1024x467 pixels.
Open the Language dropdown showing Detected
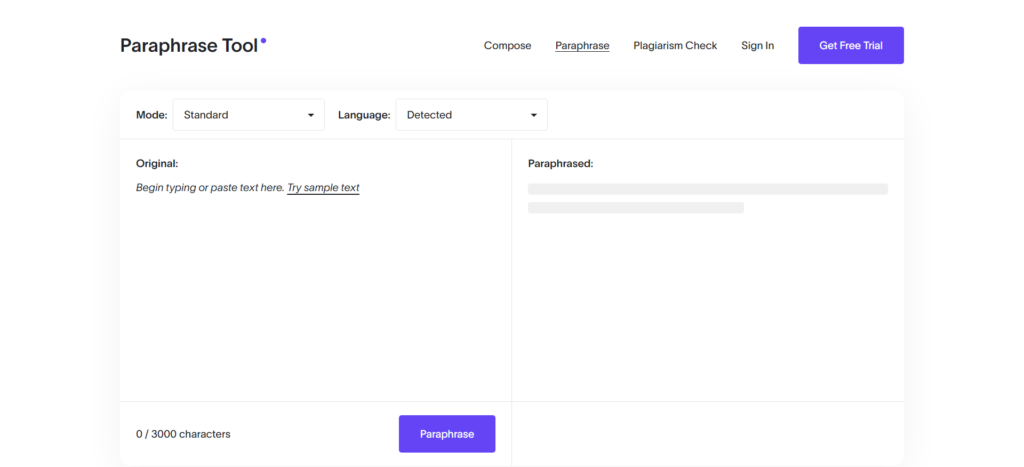[462, 115]
